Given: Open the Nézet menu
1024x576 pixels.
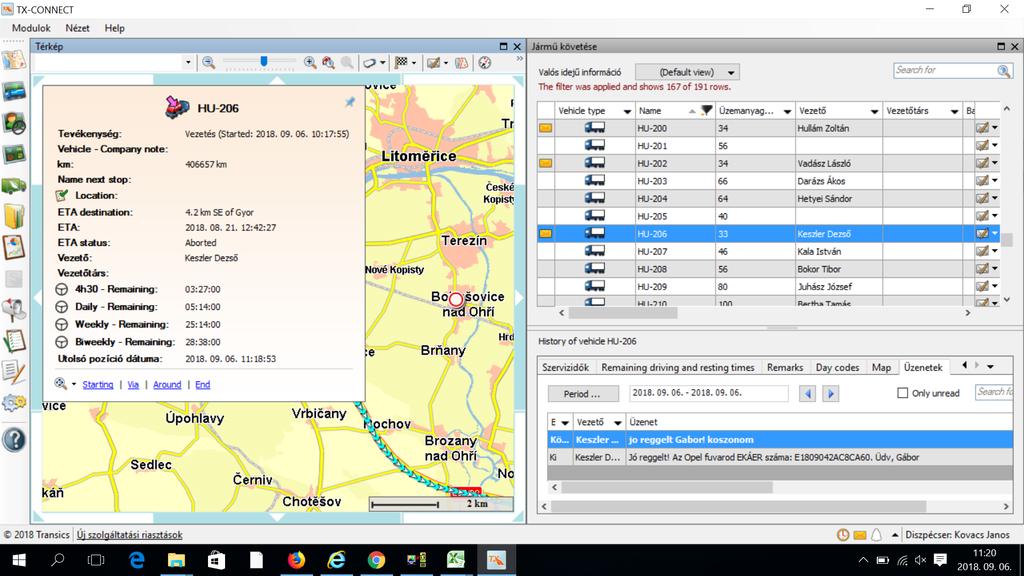Looking at the screenshot, I should coord(78,28).
